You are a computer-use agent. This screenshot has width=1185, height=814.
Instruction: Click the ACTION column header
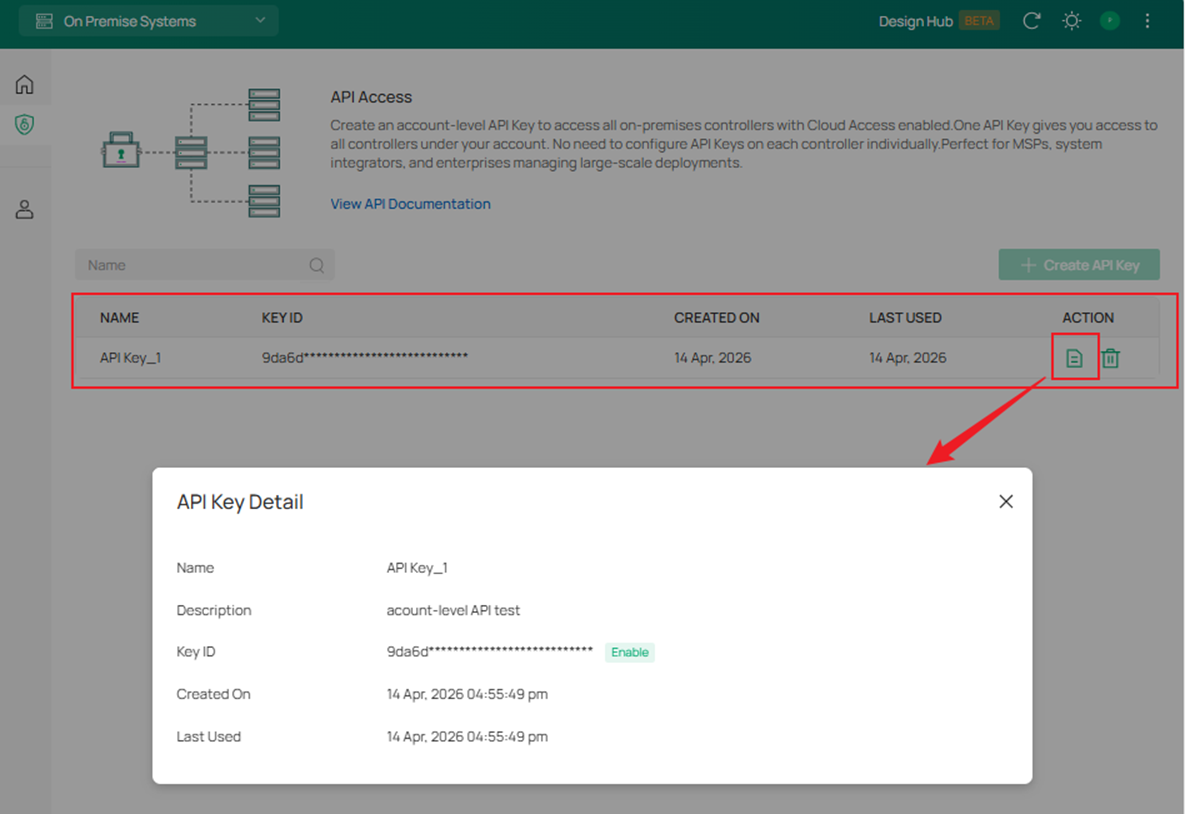[x=1088, y=317]
